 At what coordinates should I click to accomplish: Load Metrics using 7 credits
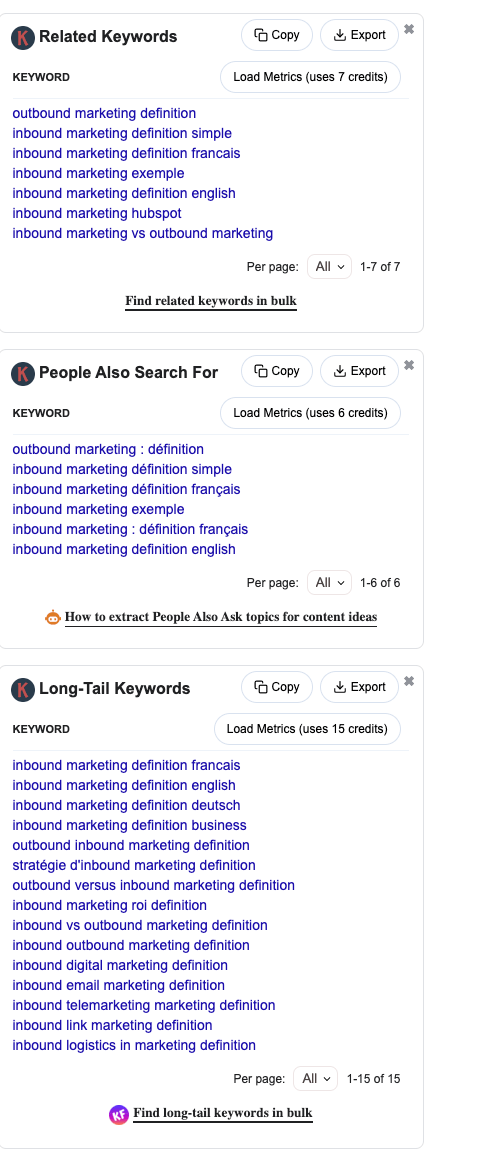pos(311,77)
